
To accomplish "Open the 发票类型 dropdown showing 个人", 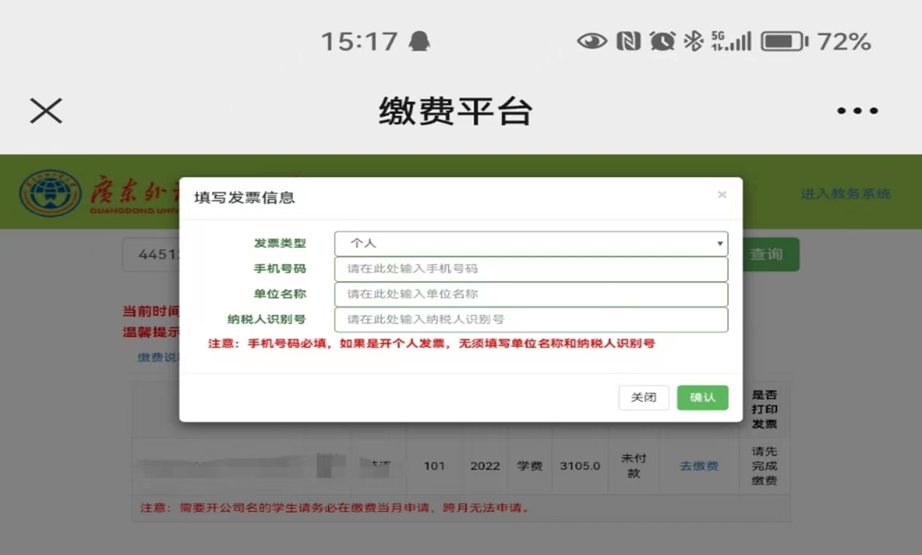I will [x=530, y=243].
